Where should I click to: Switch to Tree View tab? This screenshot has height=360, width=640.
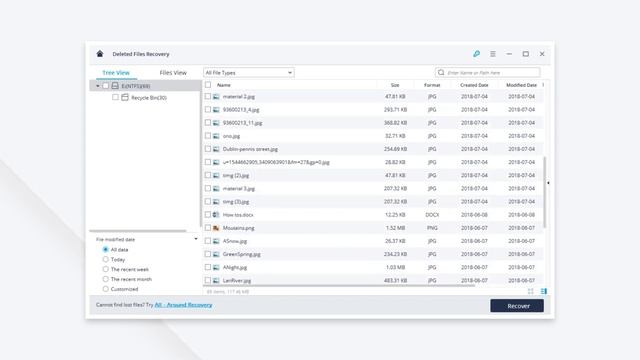pyautogui.click(x=116, y=73)
